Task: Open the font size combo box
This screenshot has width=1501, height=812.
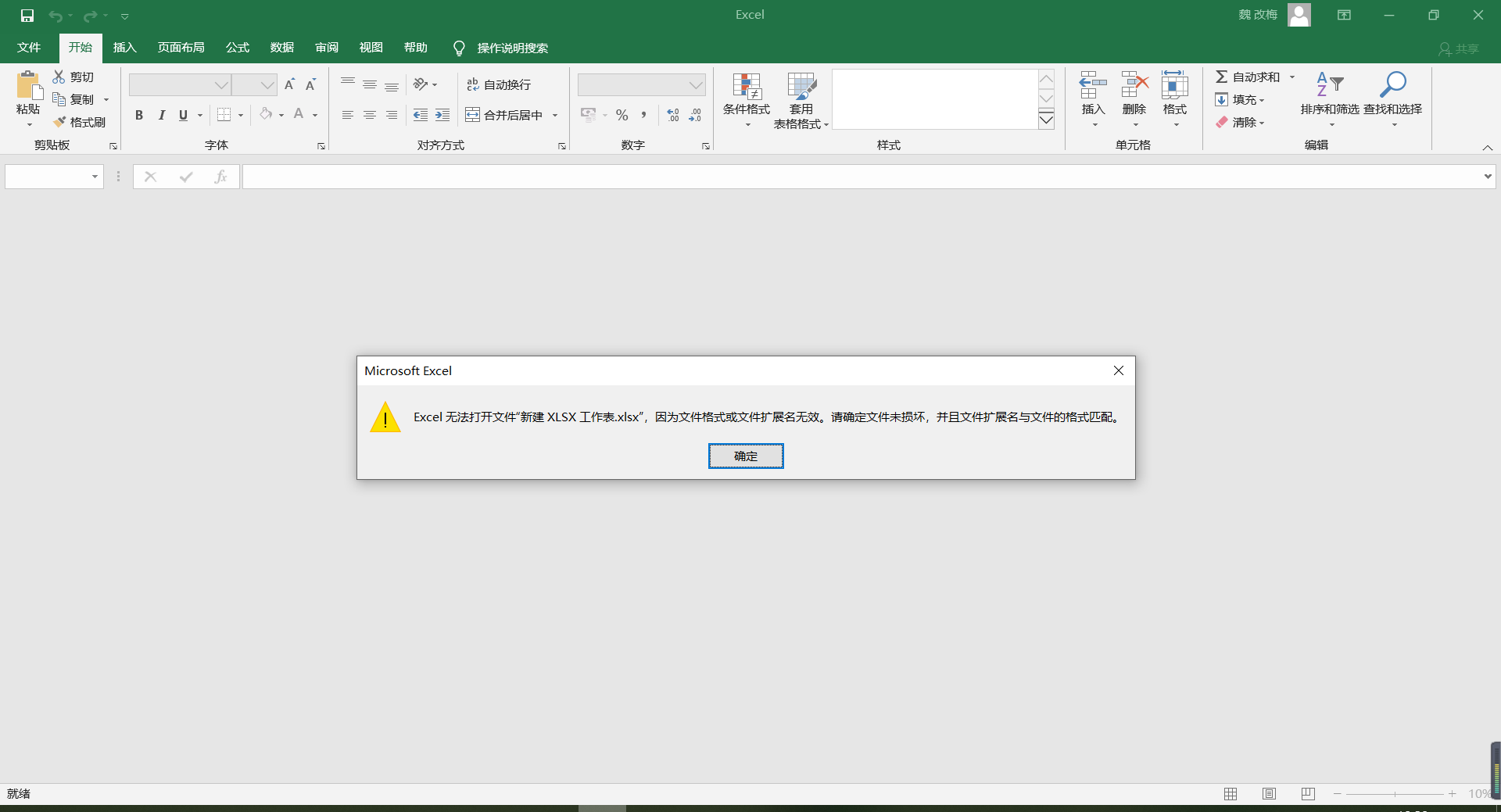Action: coord(255,84)
